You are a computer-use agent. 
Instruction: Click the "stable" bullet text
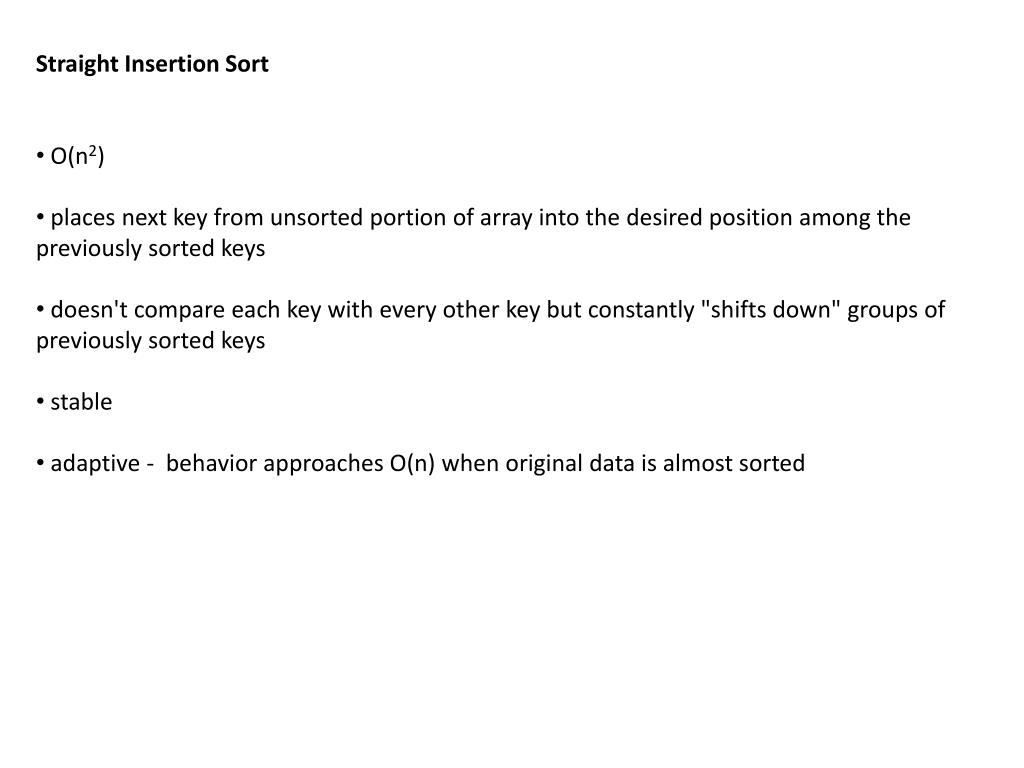[x=74, y=402]
